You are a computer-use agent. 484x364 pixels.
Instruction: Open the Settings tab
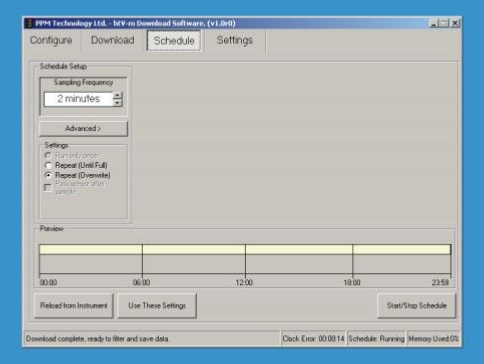tap(235, 40)
